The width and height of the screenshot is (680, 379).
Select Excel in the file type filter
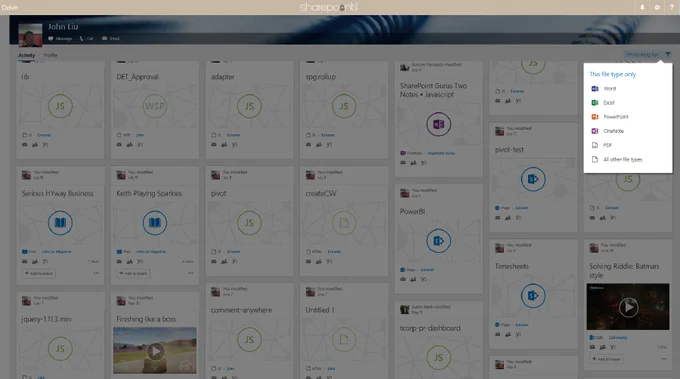(608, 103)
